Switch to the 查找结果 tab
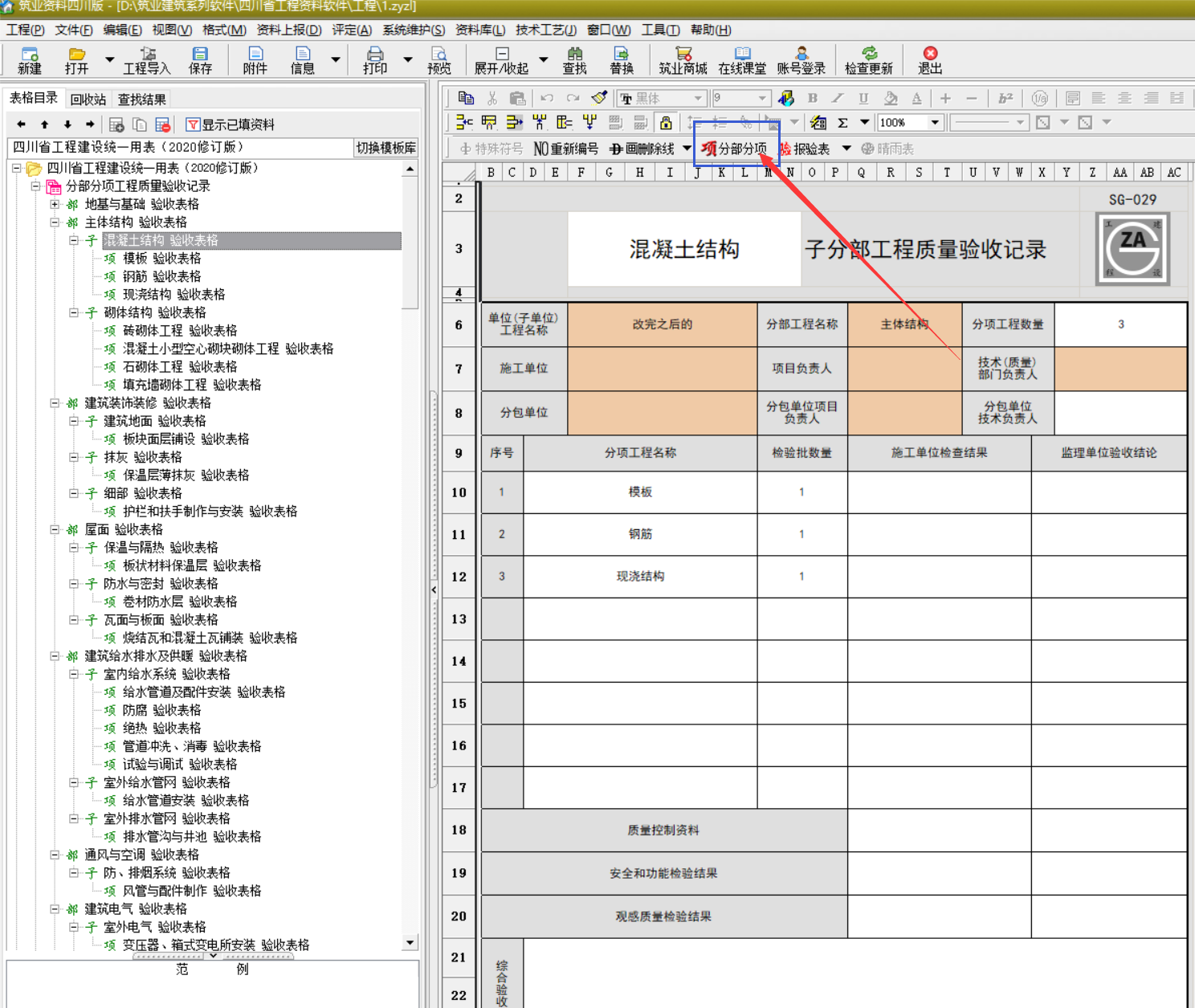This screenshot has height=1008, width=1195. point(142,100)
